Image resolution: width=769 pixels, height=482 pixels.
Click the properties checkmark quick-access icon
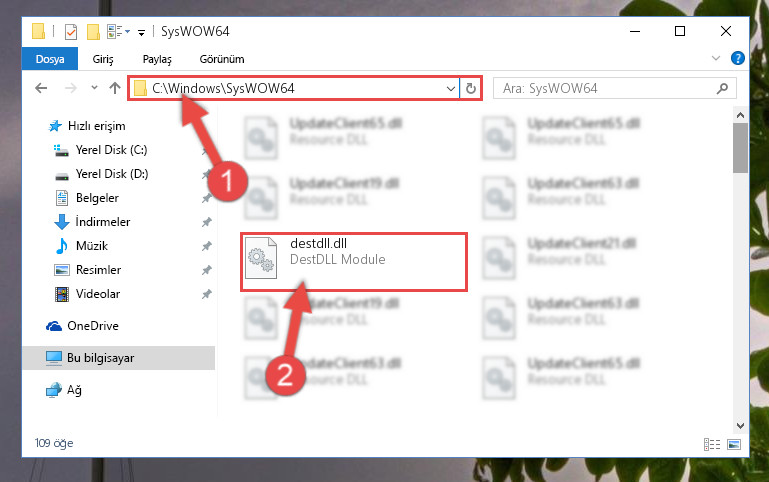click(x=71, y=32)
